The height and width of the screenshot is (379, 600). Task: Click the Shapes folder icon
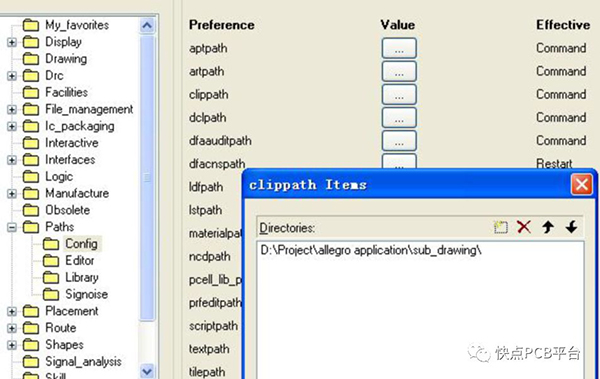(x=31, y=345)
